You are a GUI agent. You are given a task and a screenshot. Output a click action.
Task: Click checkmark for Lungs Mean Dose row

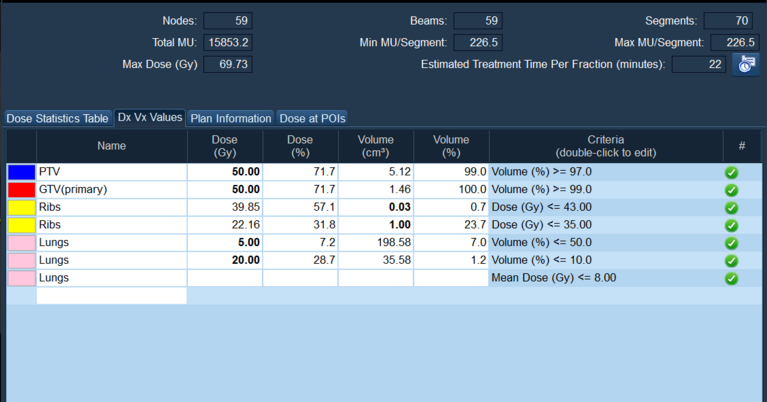tap(731, 278)
